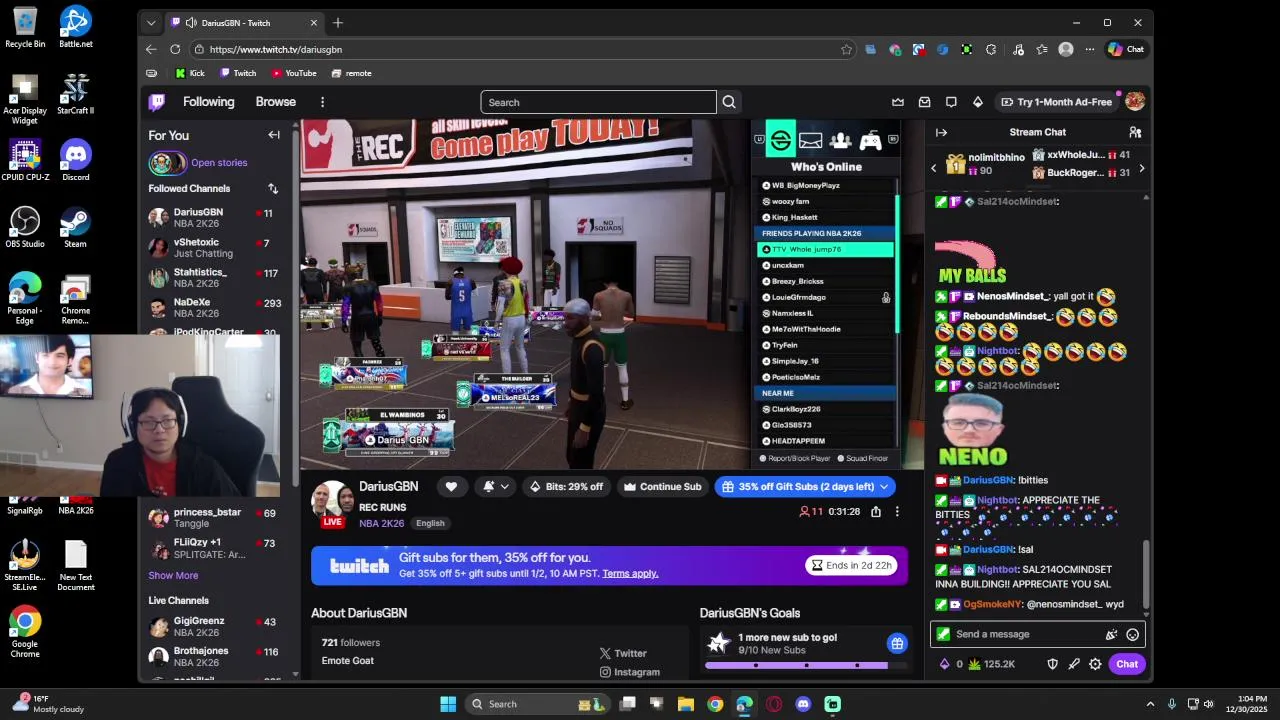Screen dimensions: 1280x720
Task: Click the power-ups sparkle icon in chat input
Action: [x=1111, y=634]
